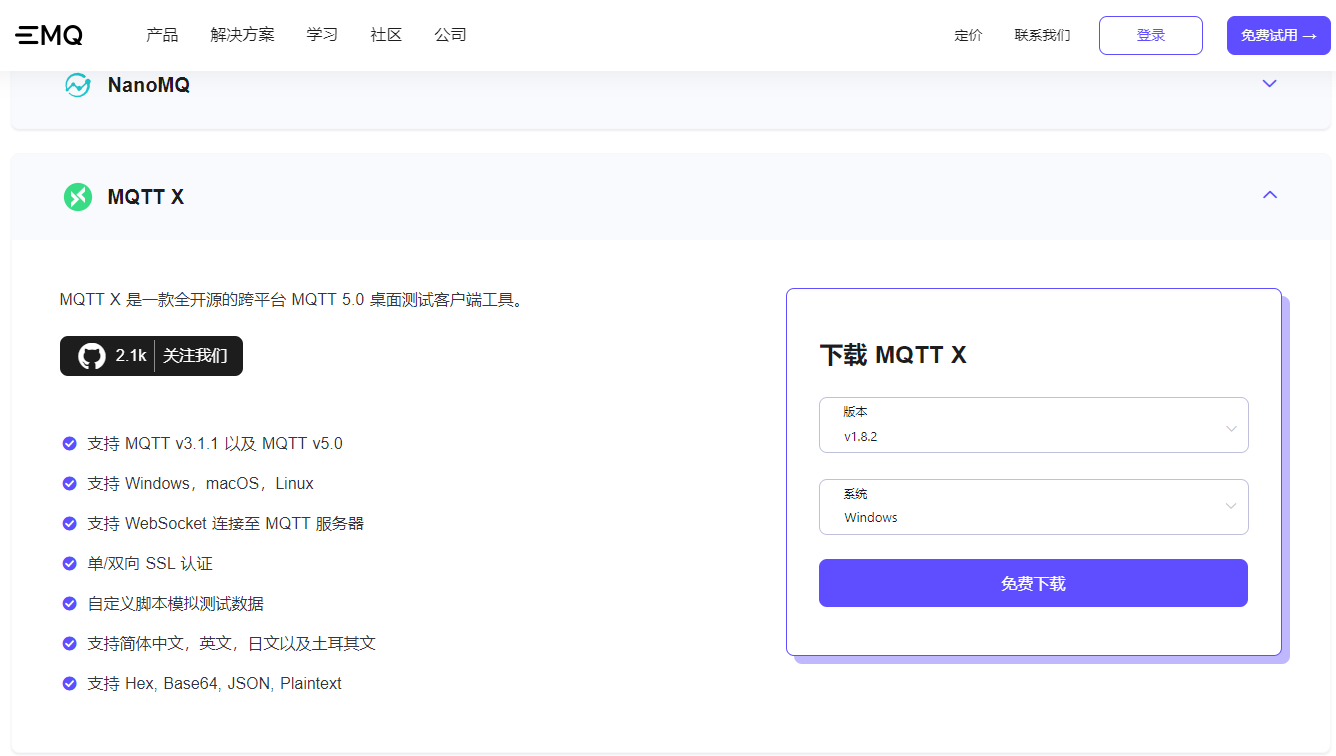Image resolution: width=1336 pixels, height=756 pixels.
Task: Click the 支持 Windows, macOS, Linux line
Action: click(x=200, y=484)
